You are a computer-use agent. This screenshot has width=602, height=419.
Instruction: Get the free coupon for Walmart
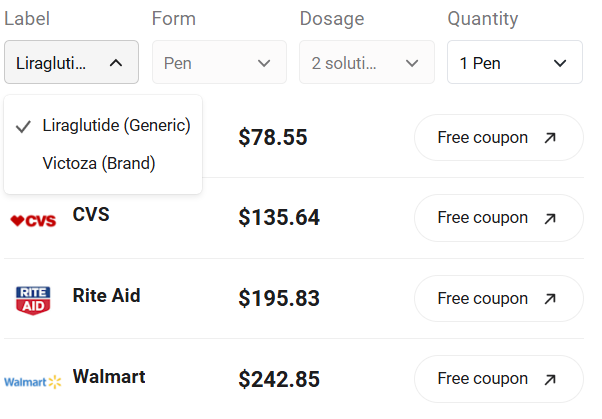tap(497, 379)
